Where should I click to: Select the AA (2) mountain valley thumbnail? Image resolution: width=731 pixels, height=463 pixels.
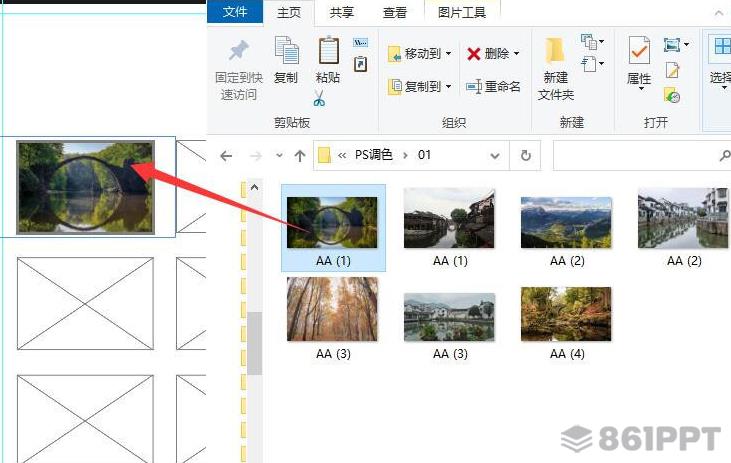(x=566, y=222)
